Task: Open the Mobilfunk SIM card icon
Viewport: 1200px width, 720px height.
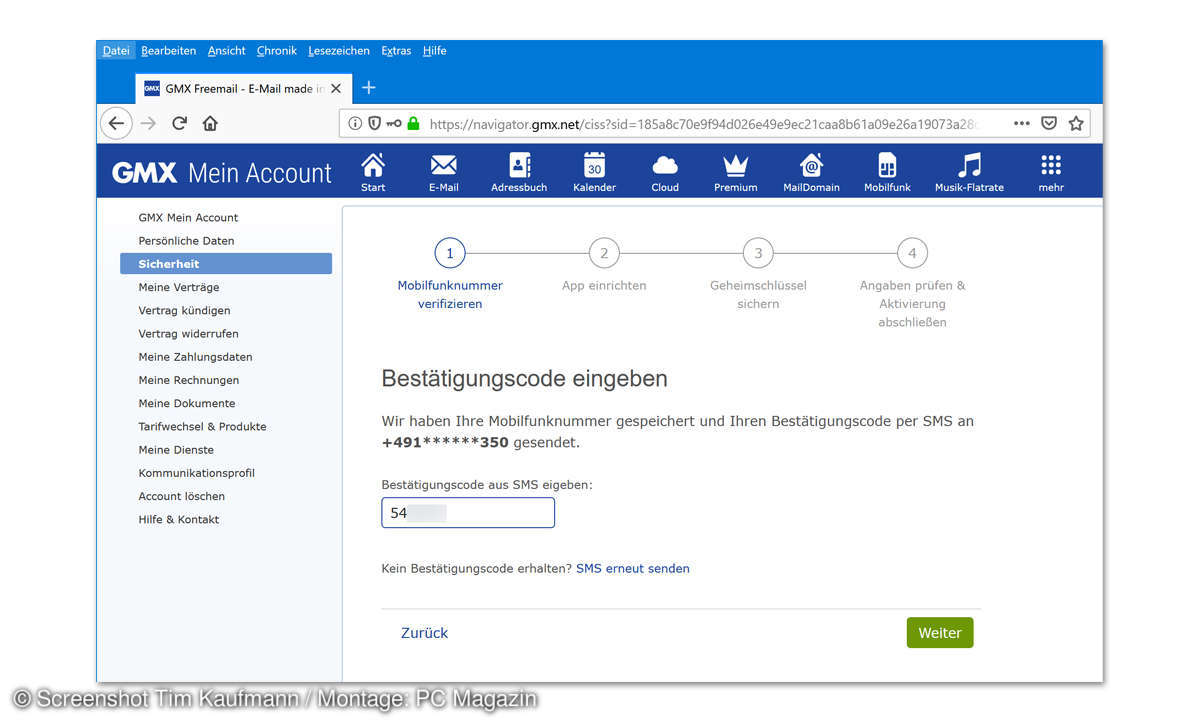Action: tap(887, 165)
